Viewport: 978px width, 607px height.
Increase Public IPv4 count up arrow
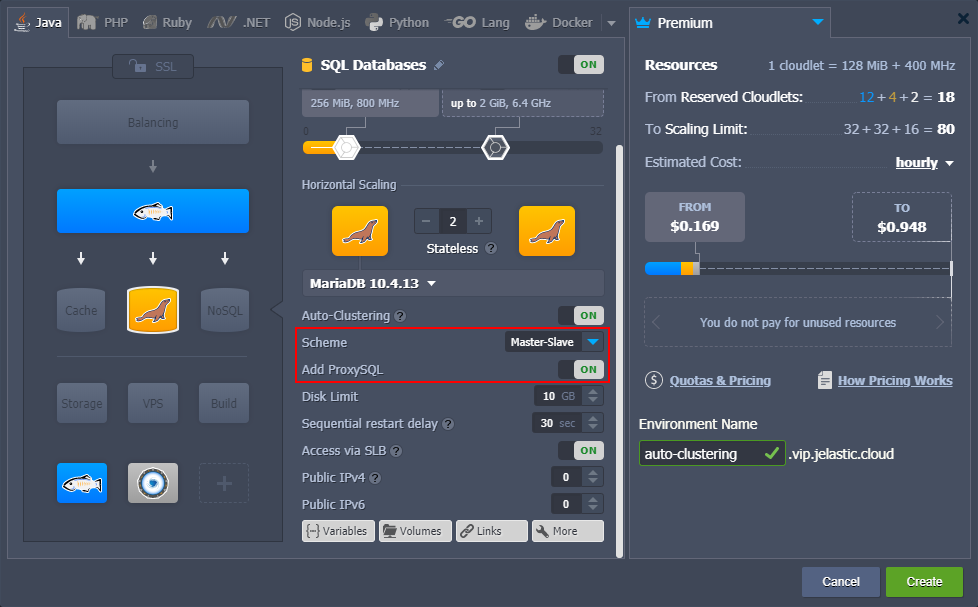point(593,473)
